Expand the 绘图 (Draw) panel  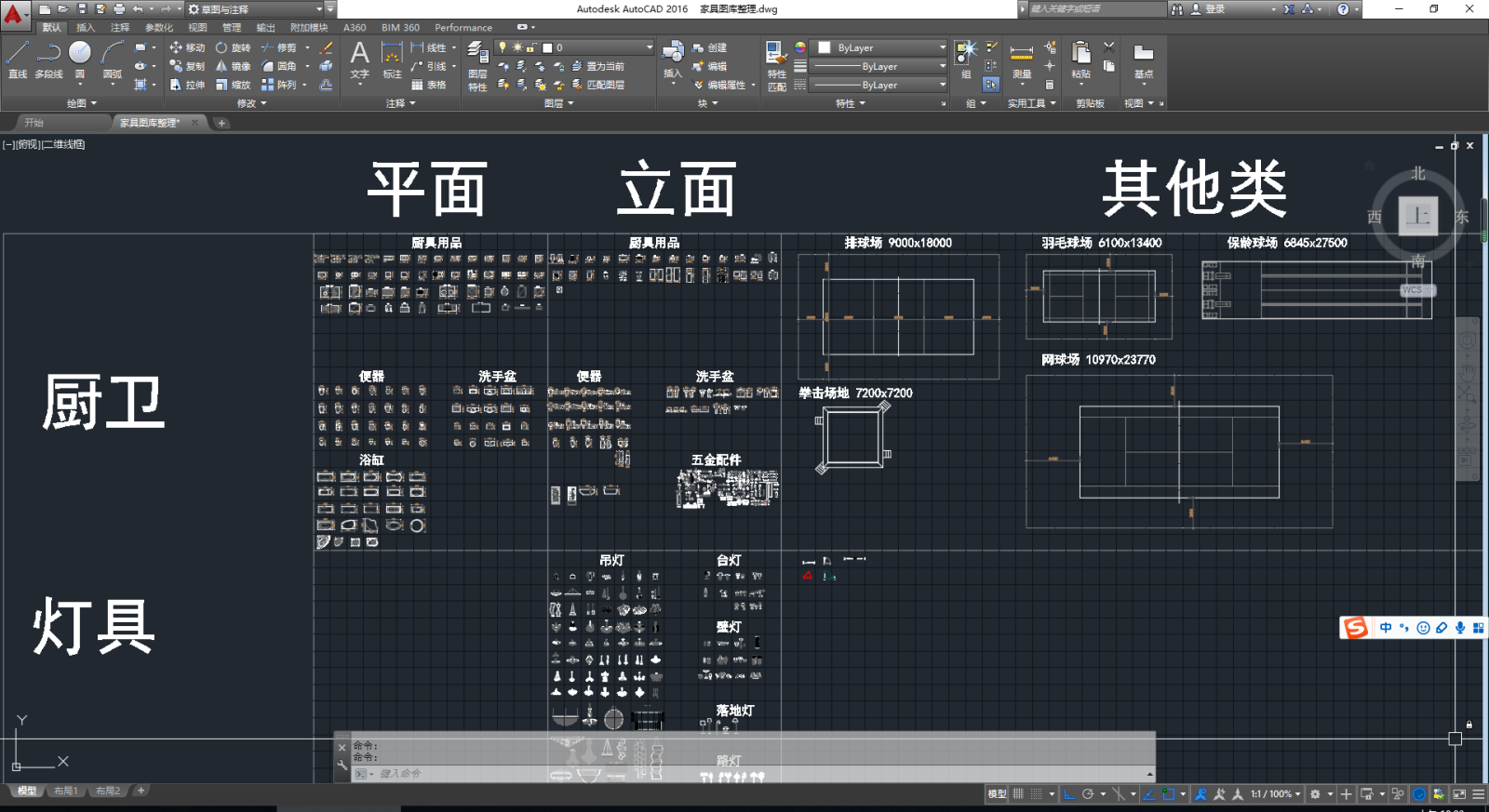pos(82,103)
